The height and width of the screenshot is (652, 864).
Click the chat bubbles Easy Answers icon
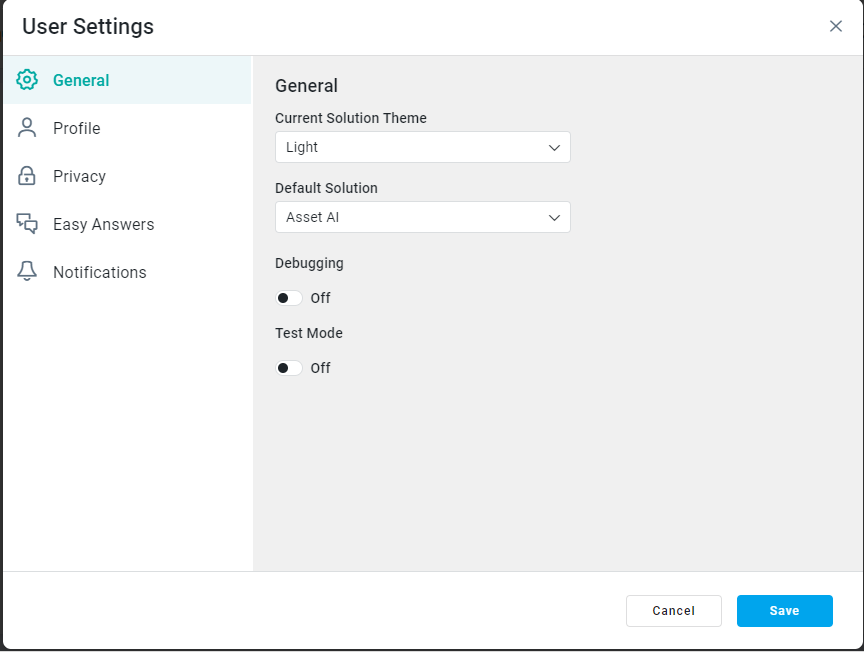click(x=27, y=224)
